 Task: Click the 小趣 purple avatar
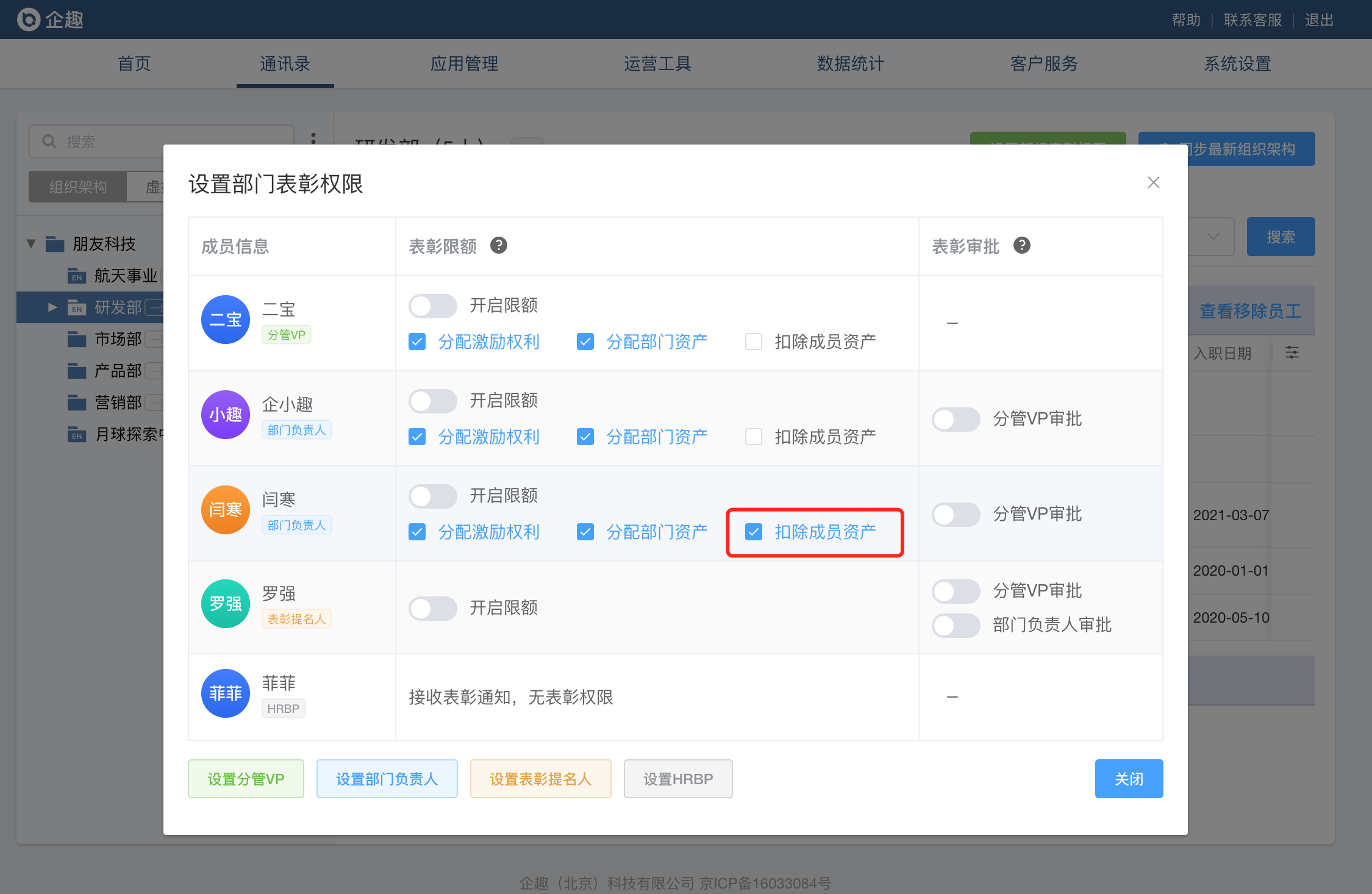226,415
